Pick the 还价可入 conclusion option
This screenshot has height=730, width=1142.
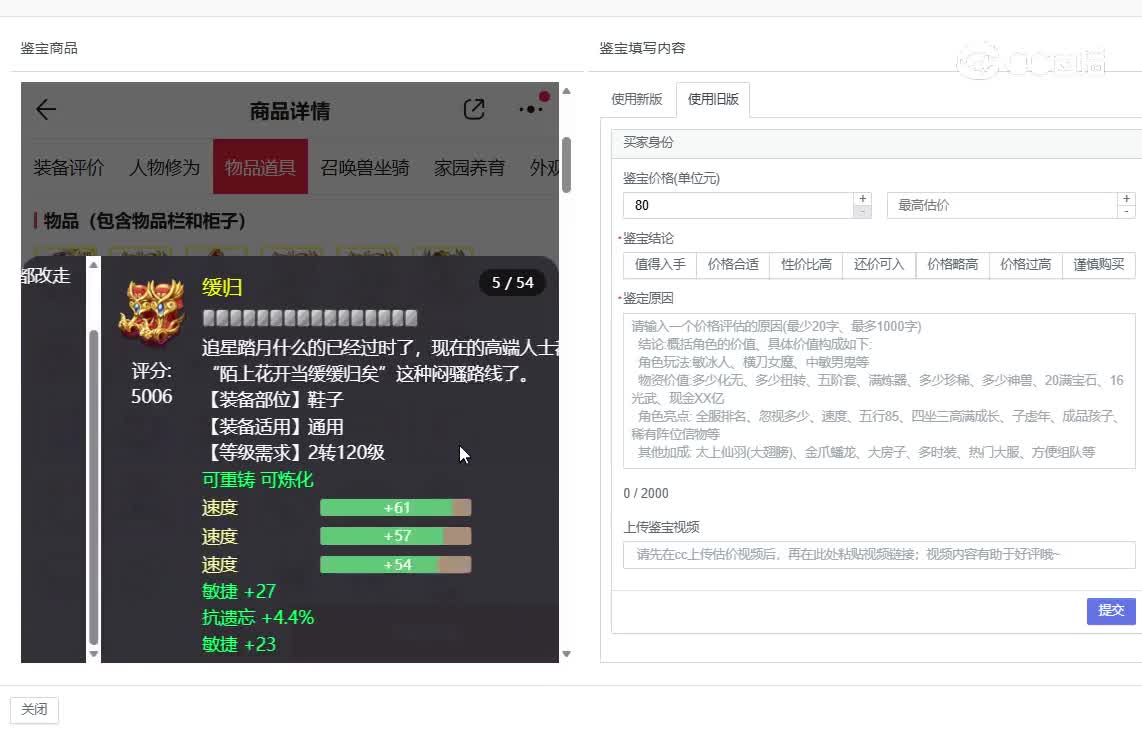[879, 265]
